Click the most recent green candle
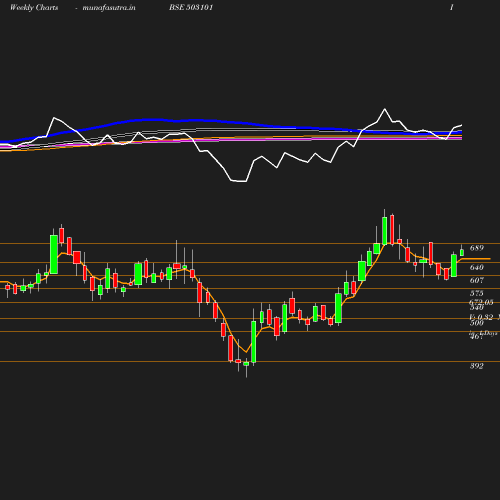The width and height of the screenshot is (500, 500). tap(462, 252)
